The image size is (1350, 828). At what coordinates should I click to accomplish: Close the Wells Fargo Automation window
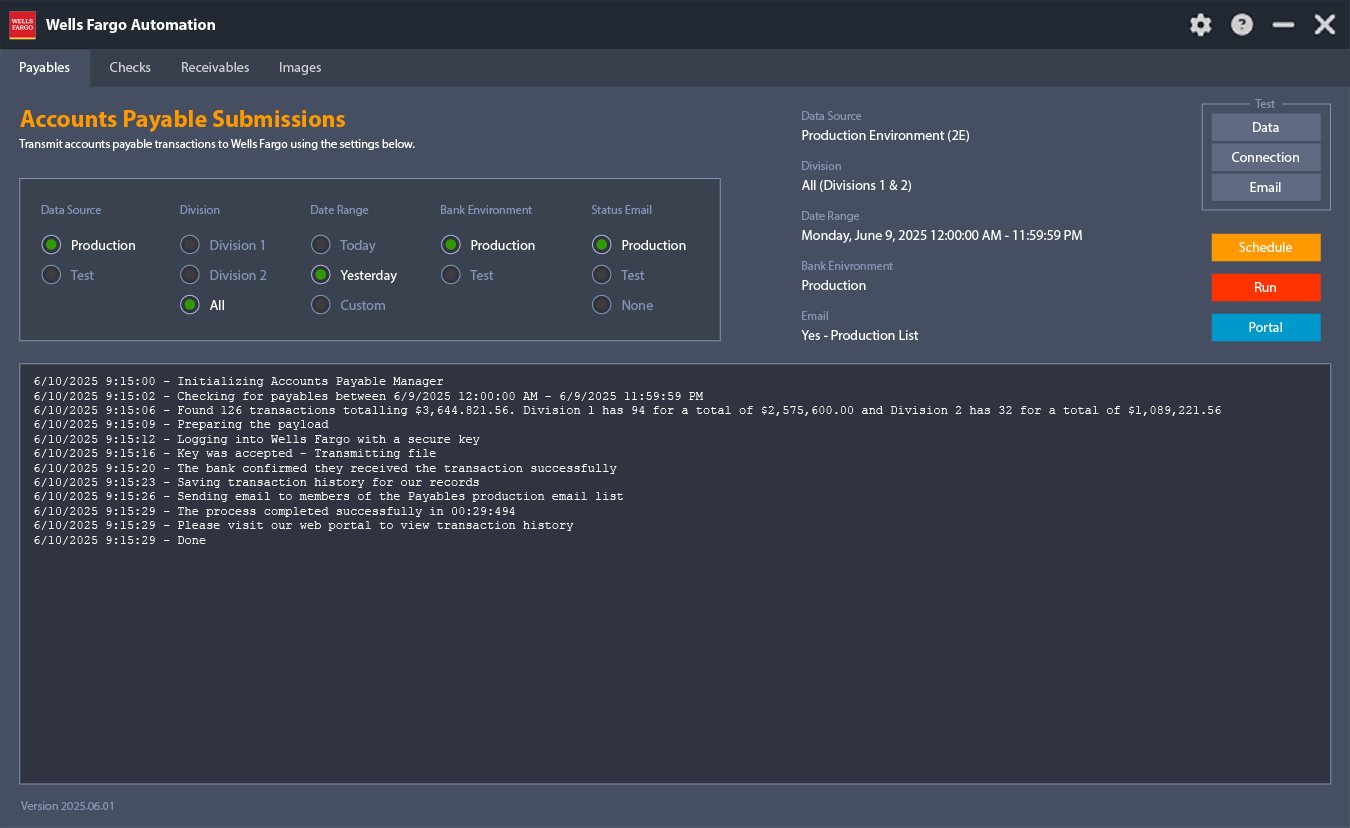(x=1325, y=25)
